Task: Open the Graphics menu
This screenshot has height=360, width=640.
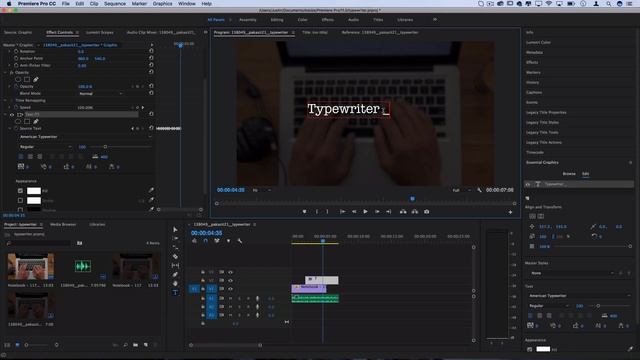Action: (162, 4)
